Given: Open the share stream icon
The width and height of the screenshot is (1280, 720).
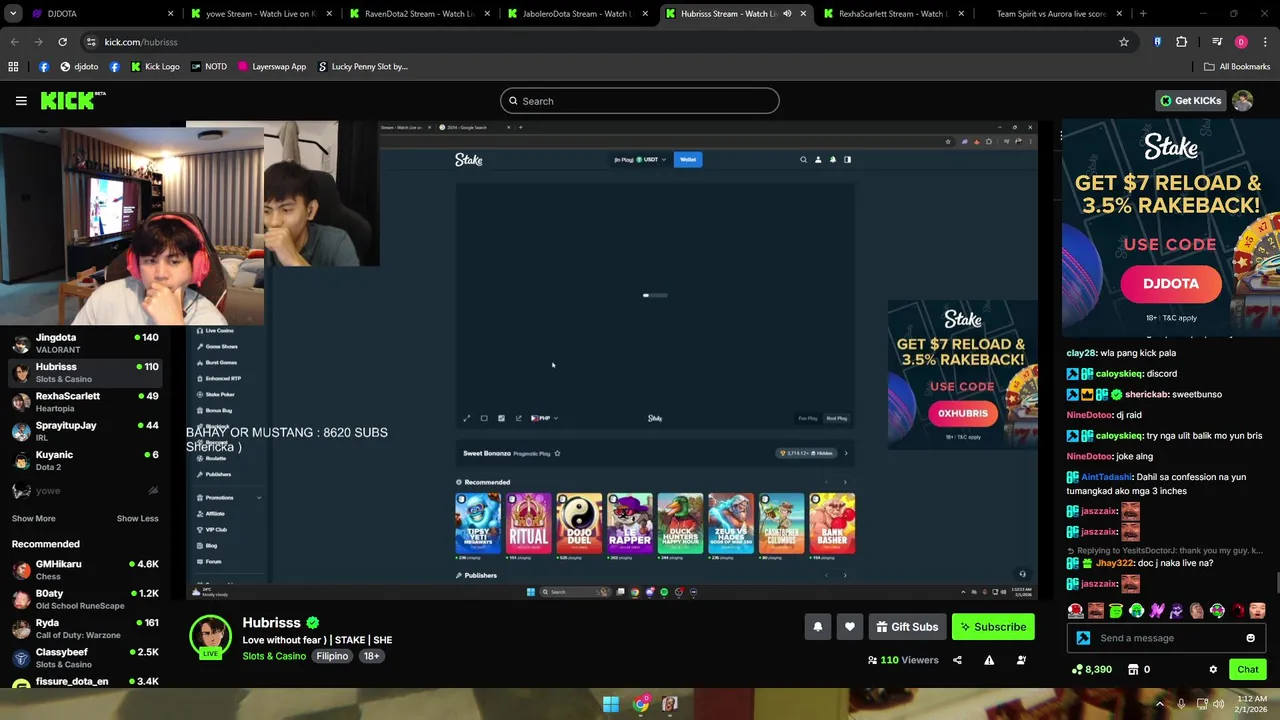Looking at the screenshot, I should [x=957, y=660].
